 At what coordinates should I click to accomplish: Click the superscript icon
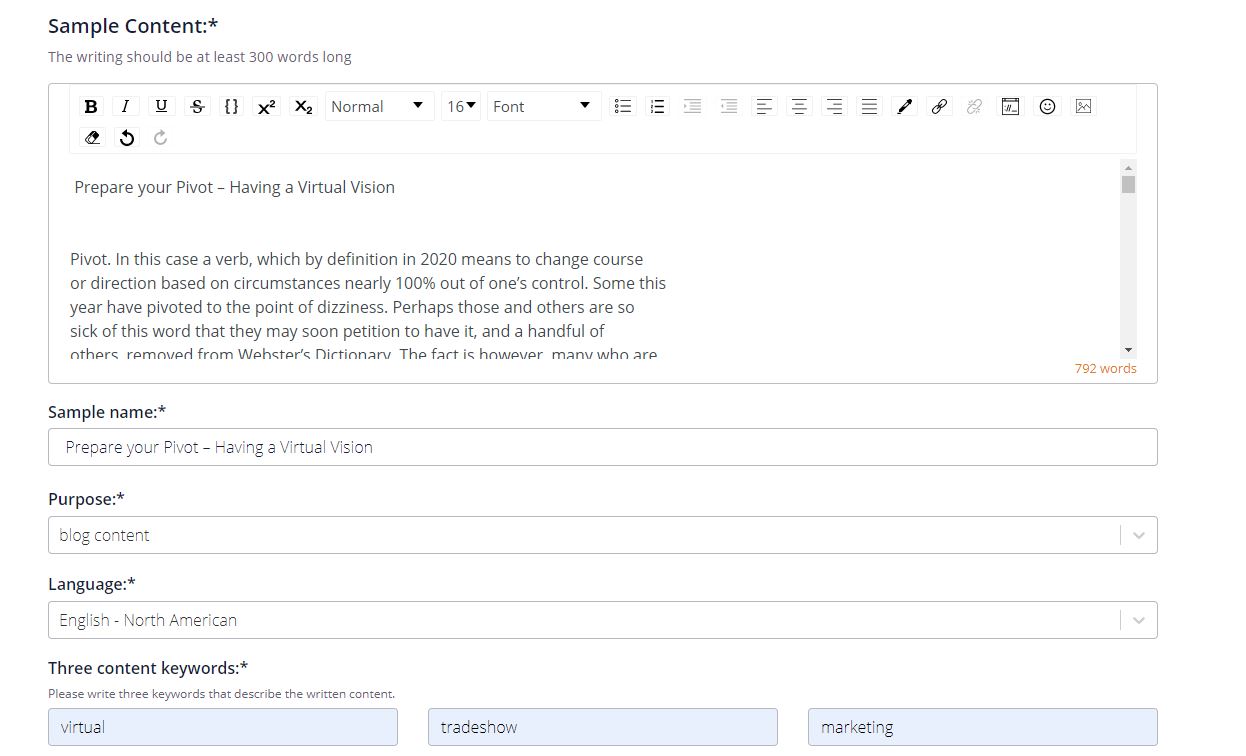tap(266, 106)
